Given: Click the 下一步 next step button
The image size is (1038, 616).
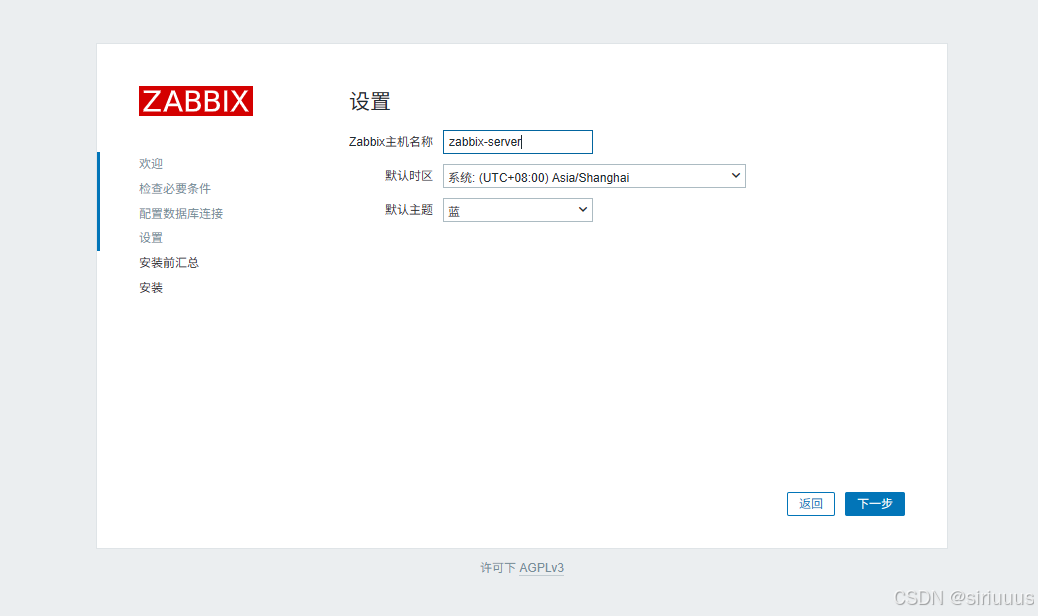Looking at the screenshot, I should (874, 504).
